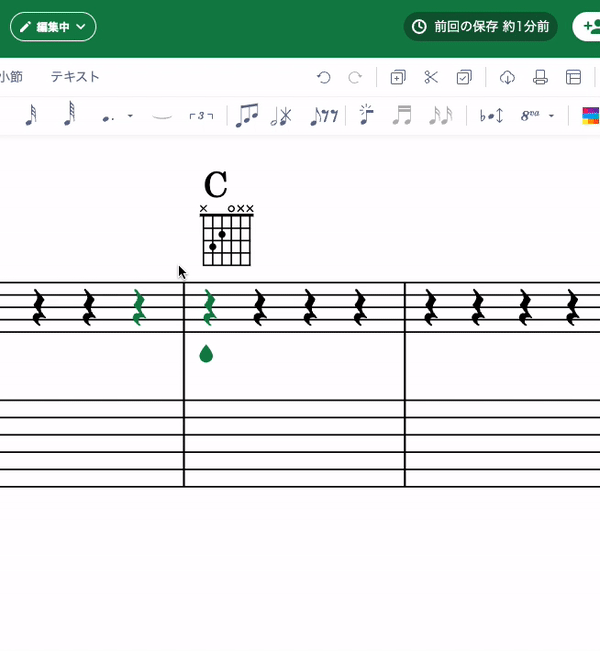Copy the selection with the duplicate icon

(x=398, y=77)
